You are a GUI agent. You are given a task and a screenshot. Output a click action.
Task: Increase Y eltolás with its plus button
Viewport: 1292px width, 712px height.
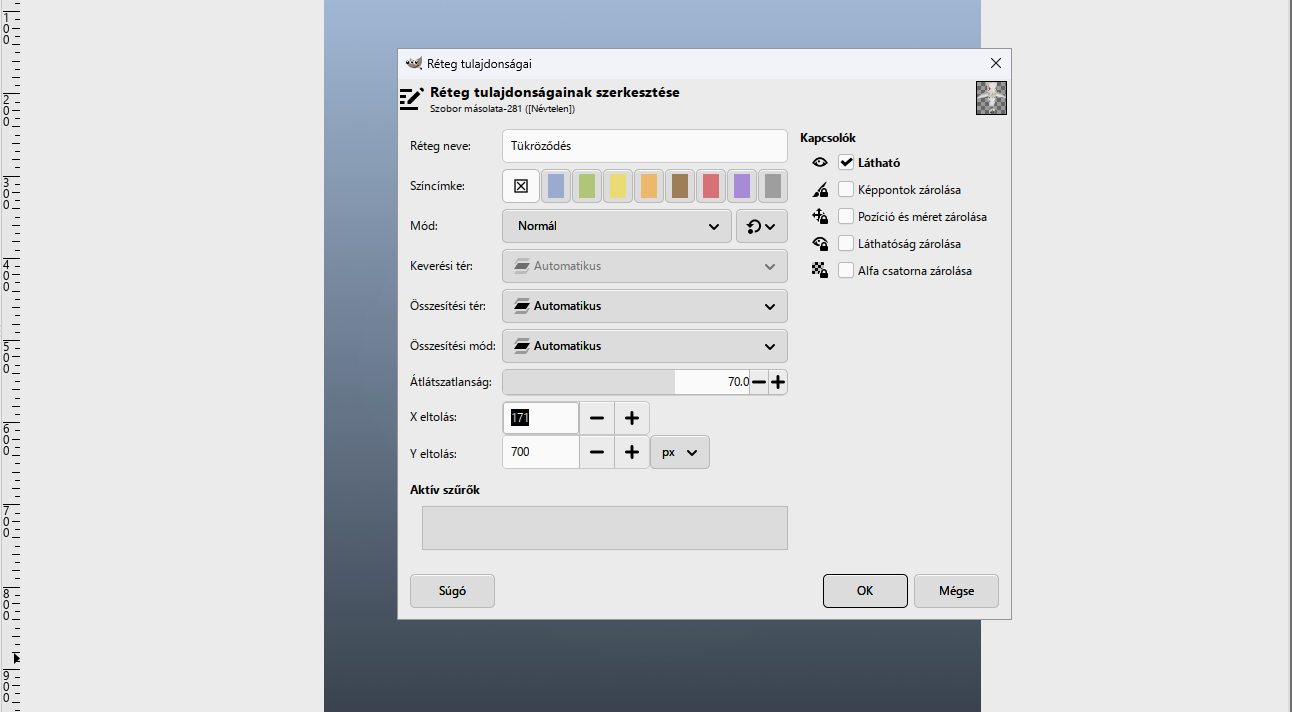632,452
